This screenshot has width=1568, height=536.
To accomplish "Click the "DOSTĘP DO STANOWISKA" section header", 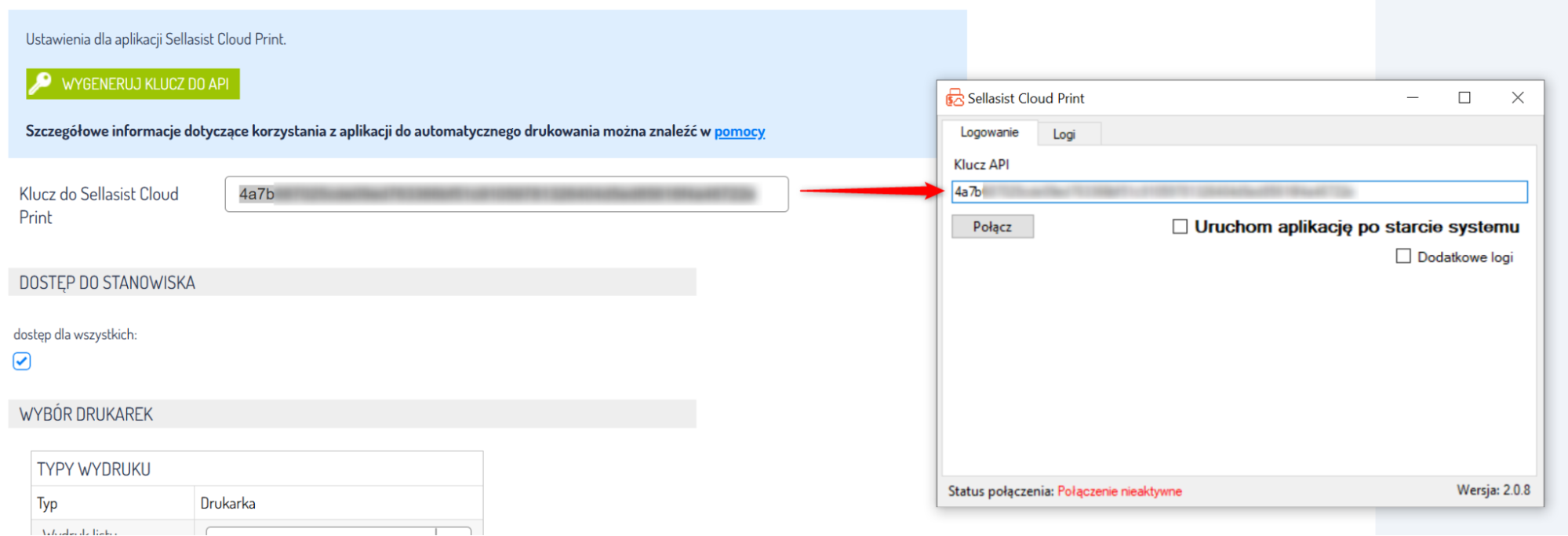I will pyautogui.click(x=107, y=283).
